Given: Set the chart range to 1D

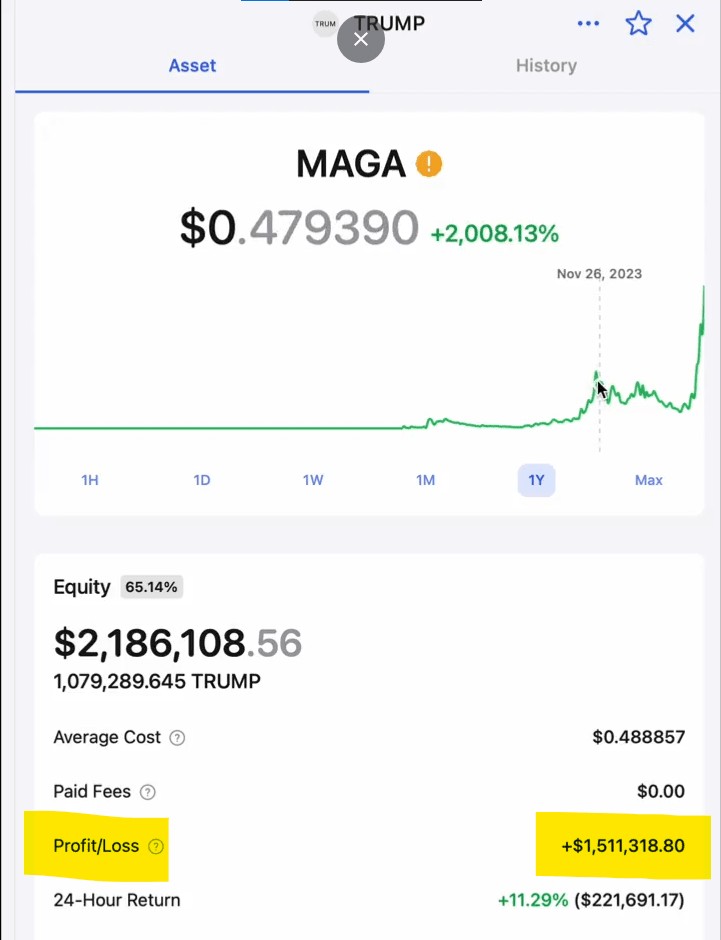Looking at the screenshot, I should (x=202, y=480).
